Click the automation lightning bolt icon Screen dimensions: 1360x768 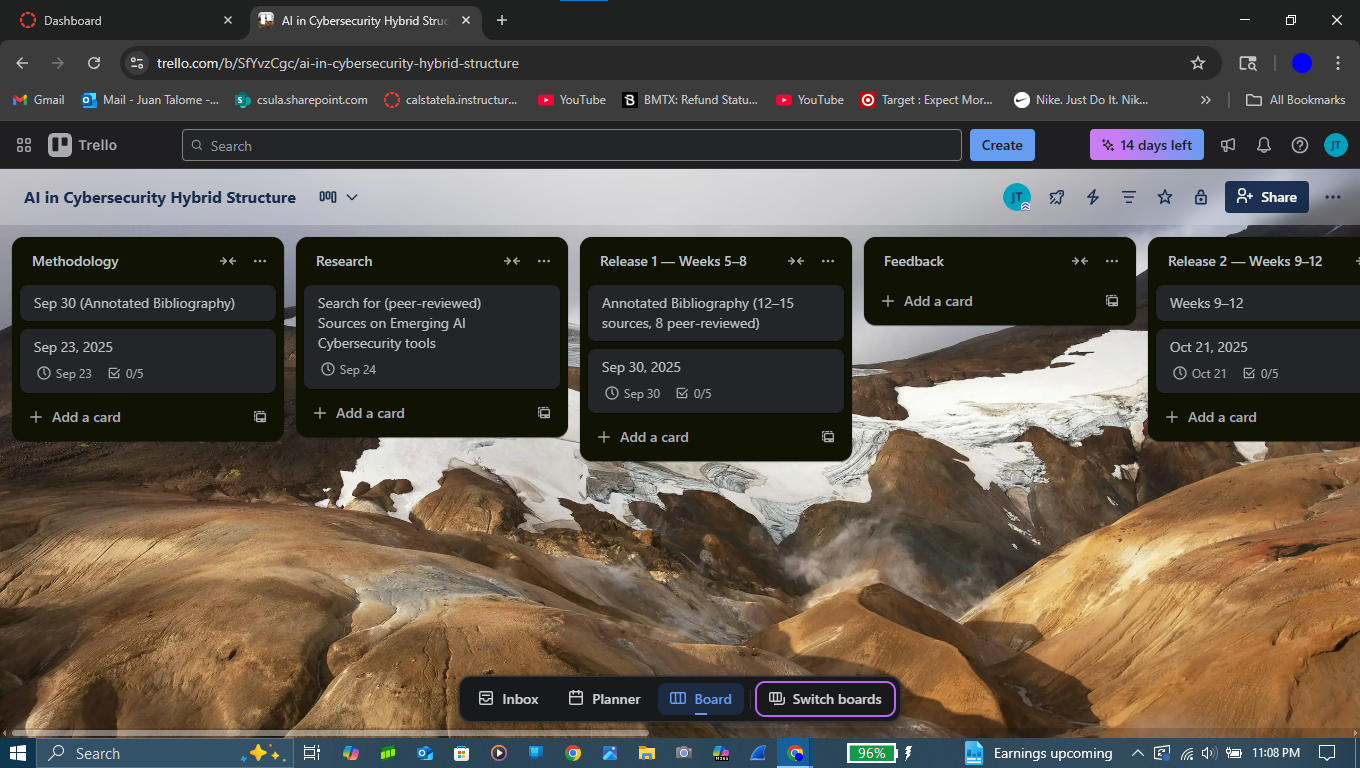point(1093,197)
